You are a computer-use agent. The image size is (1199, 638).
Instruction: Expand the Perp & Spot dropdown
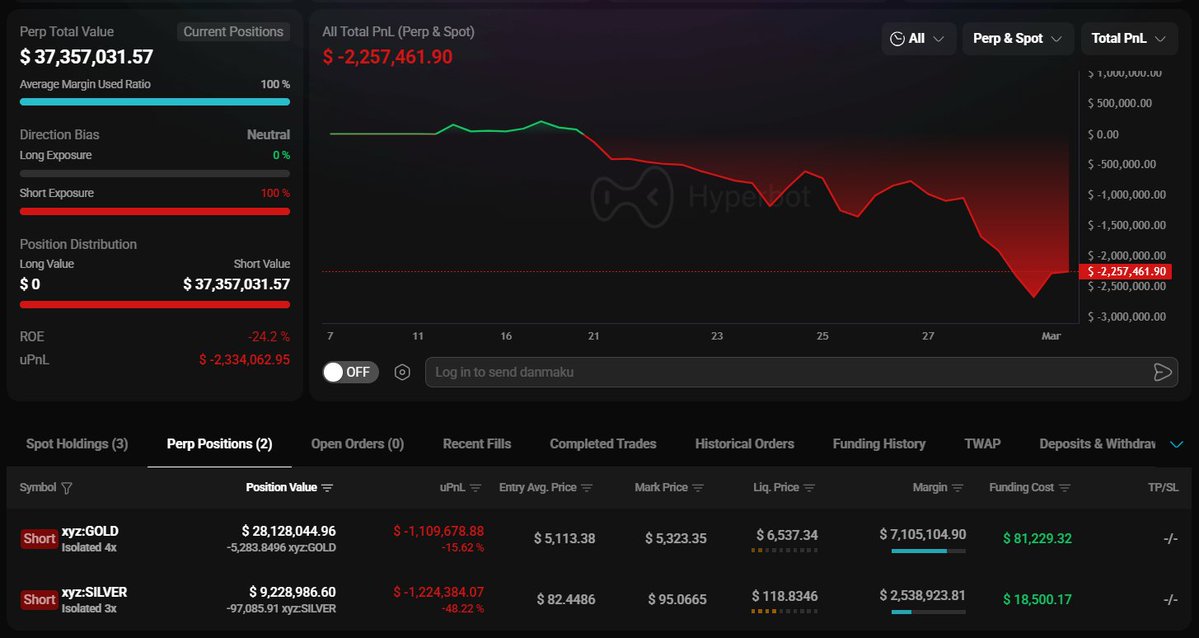(1018, 38)
